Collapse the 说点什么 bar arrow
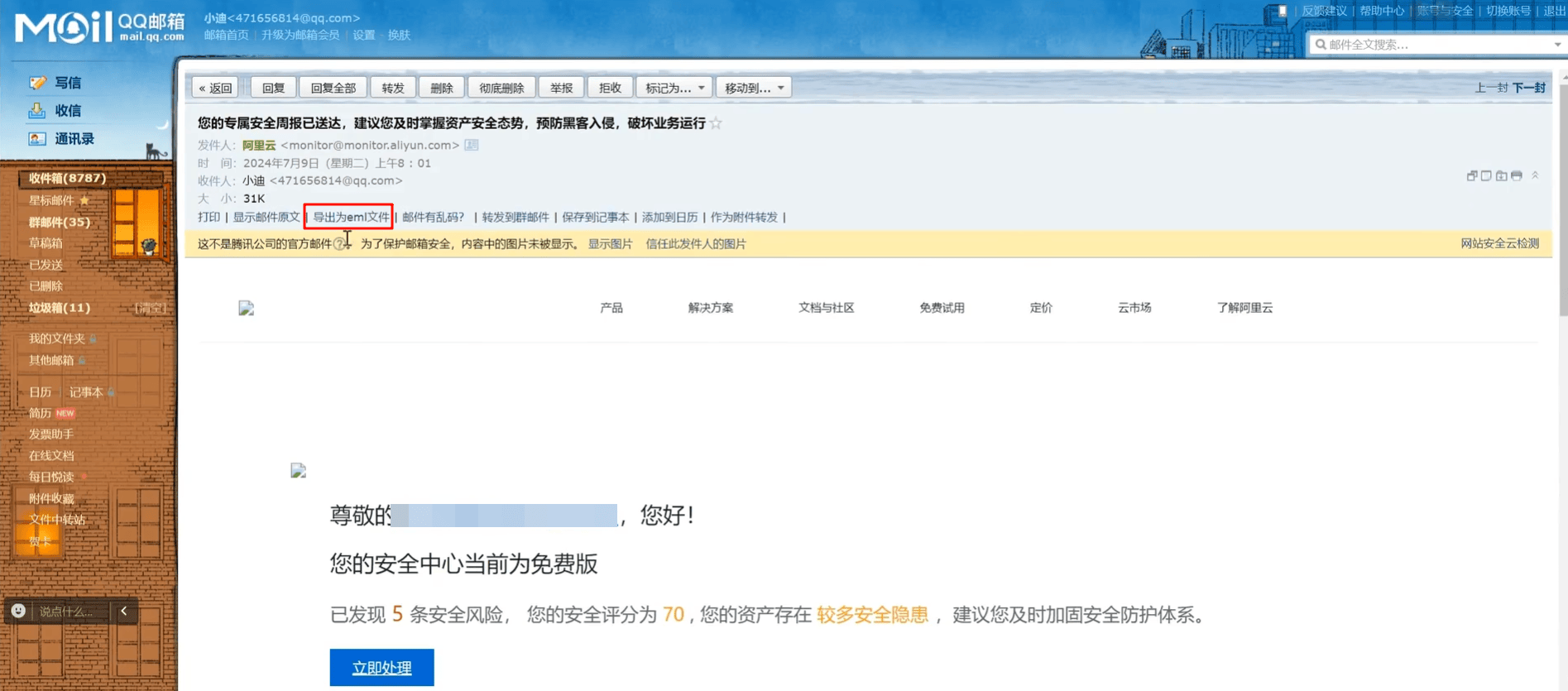Screen dimensions: 1568x691 (x=124, y=611)
